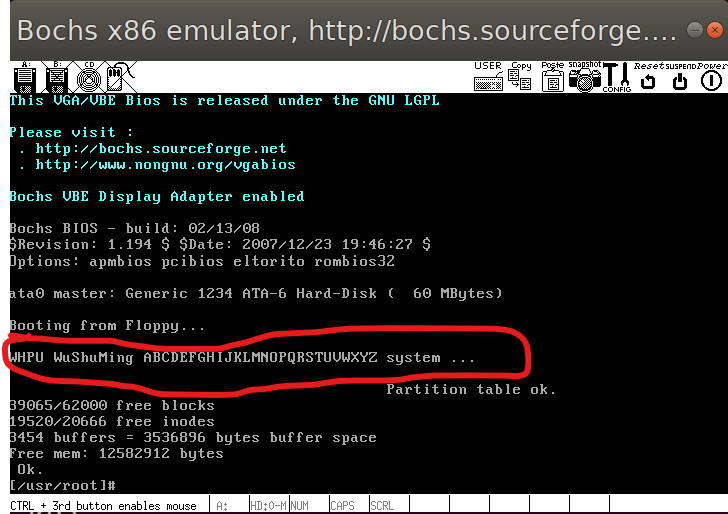Screen dimensions: 728x514
Task: Click the Suspend emulator icon
Action: [x=680, y=77]
